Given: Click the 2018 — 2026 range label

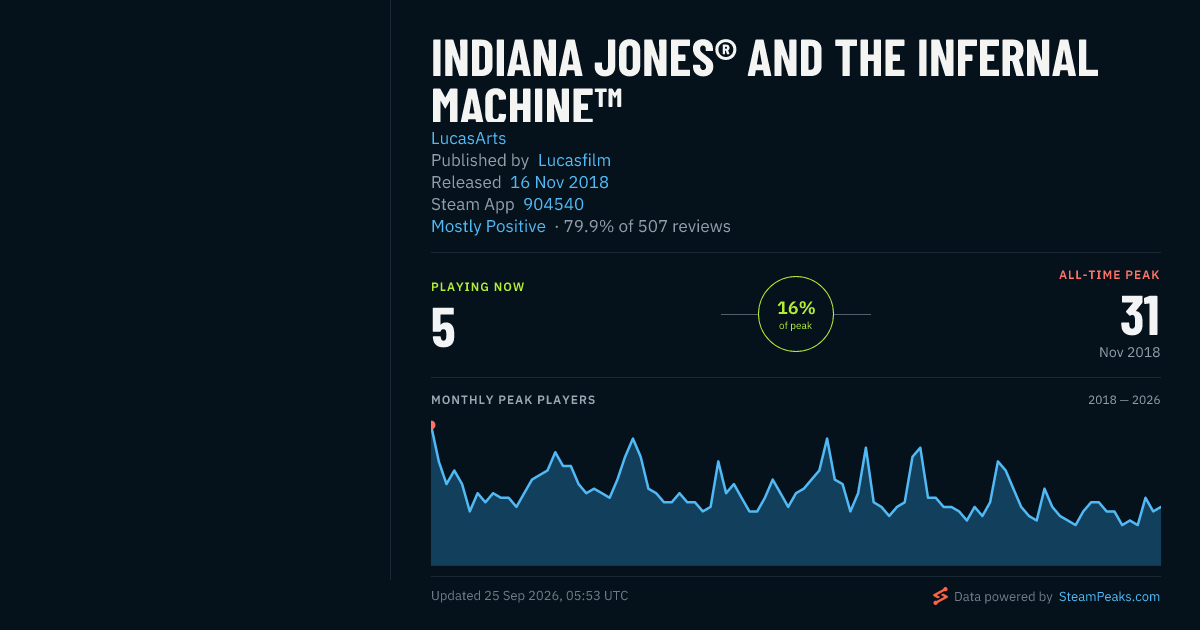Looking at the screenshot, I should pyautogui.click(x=1124, y=400).
